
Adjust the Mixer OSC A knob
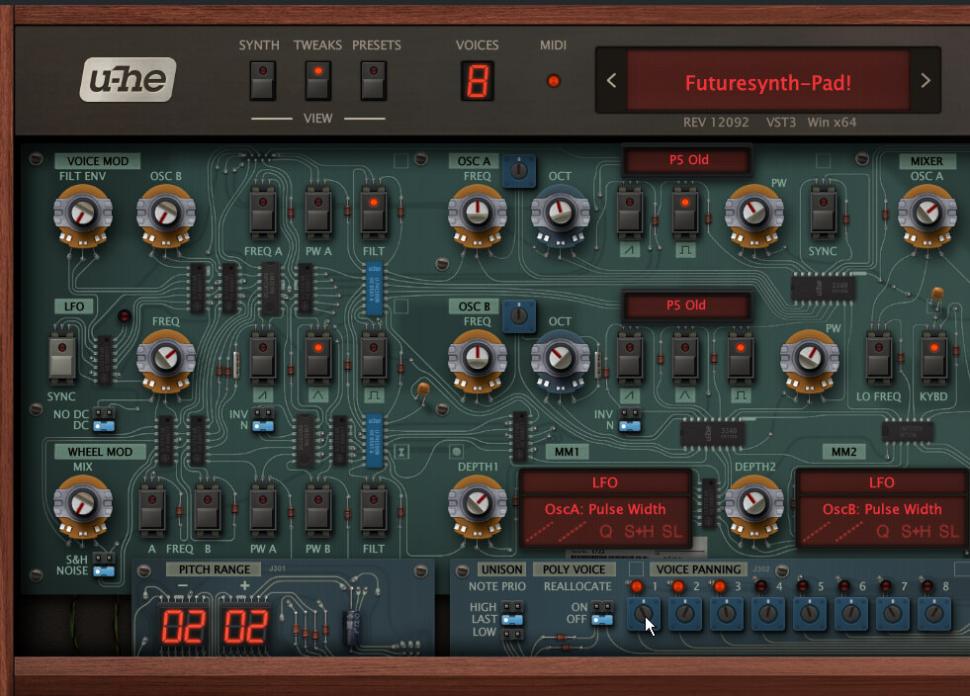[x=927, y=214]
